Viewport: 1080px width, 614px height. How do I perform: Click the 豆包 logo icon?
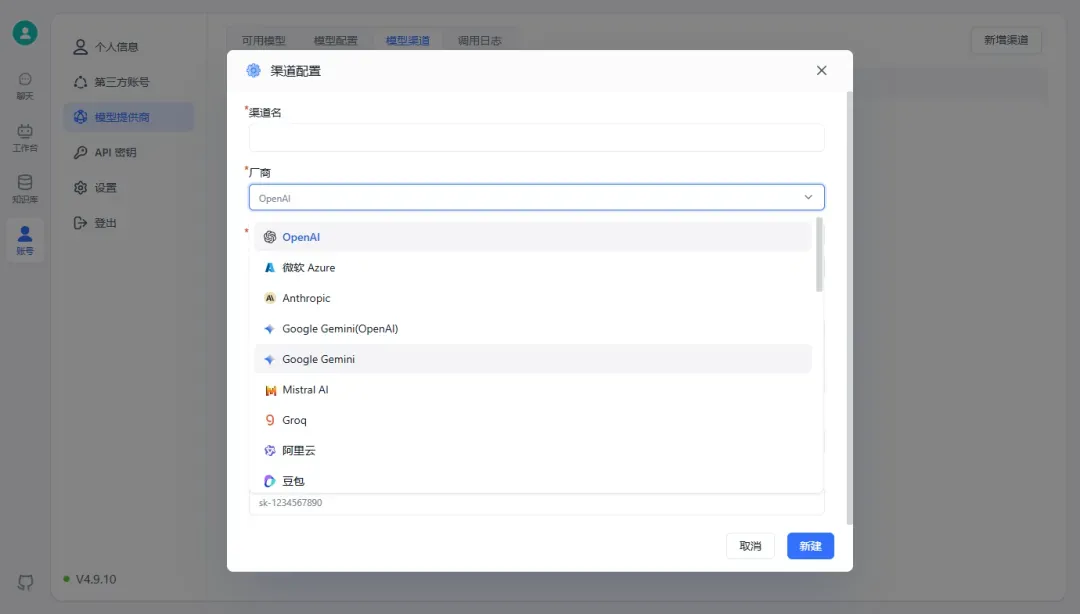[269, 481]
